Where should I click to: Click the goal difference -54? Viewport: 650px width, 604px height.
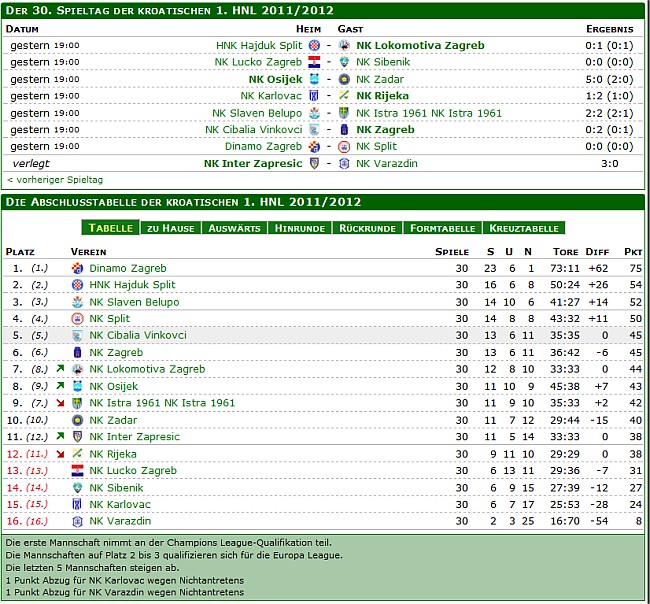pos(599,521)
